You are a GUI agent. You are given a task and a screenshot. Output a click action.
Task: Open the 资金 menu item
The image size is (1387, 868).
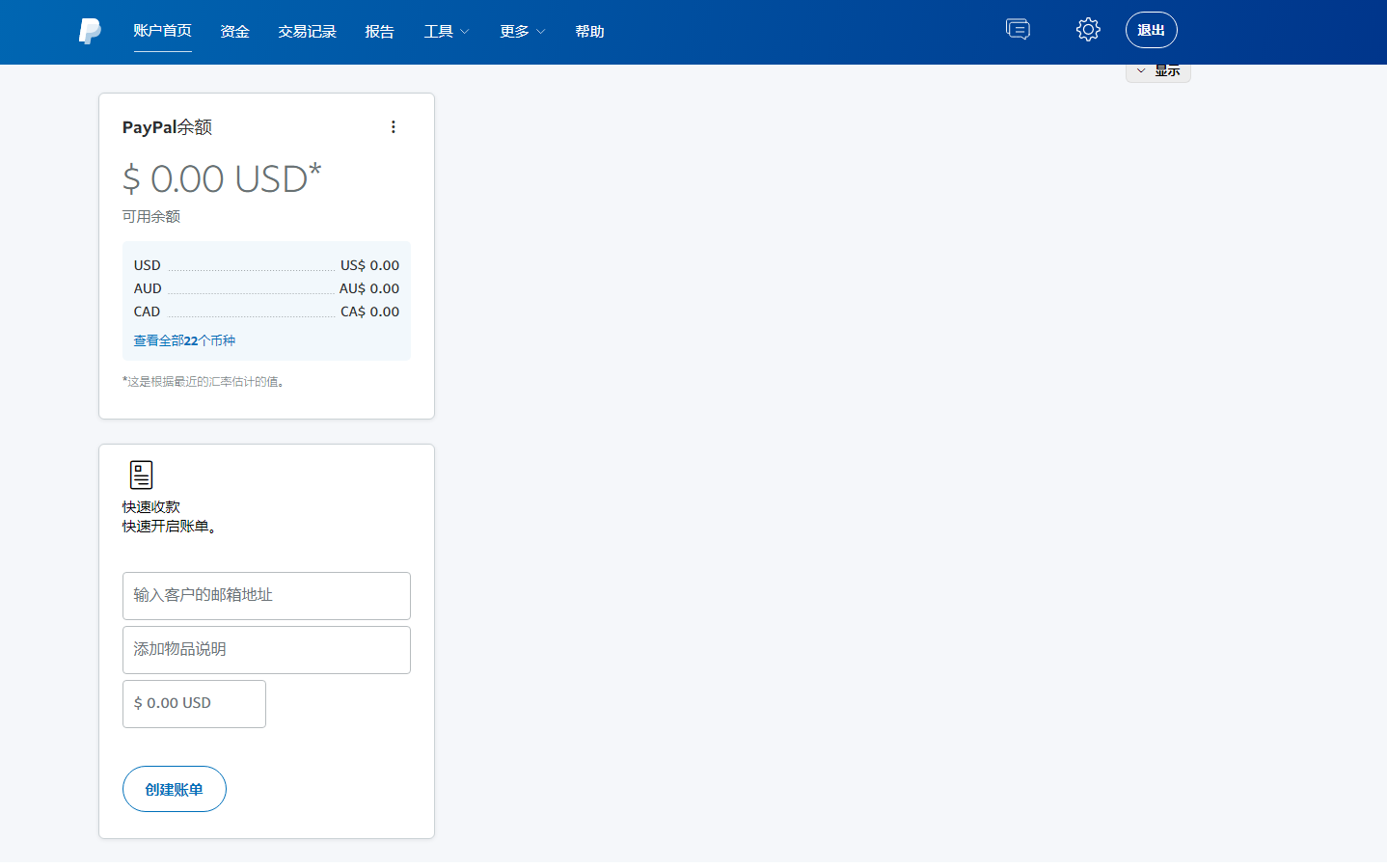pyautogui.click(x=235, y=32)
